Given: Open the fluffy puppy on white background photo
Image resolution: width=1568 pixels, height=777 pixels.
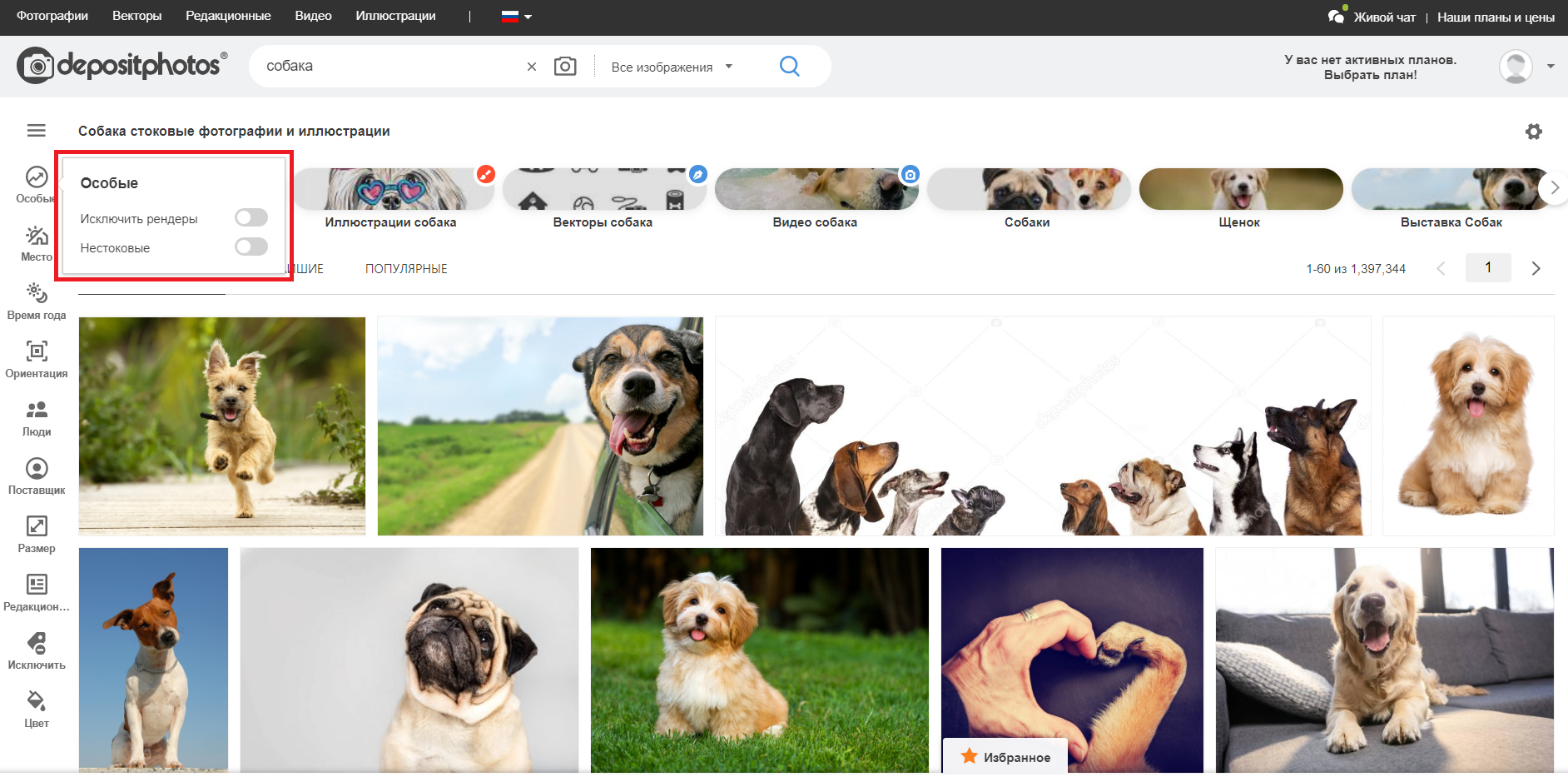Looking at the screenshot, I should pos(1468,426).
